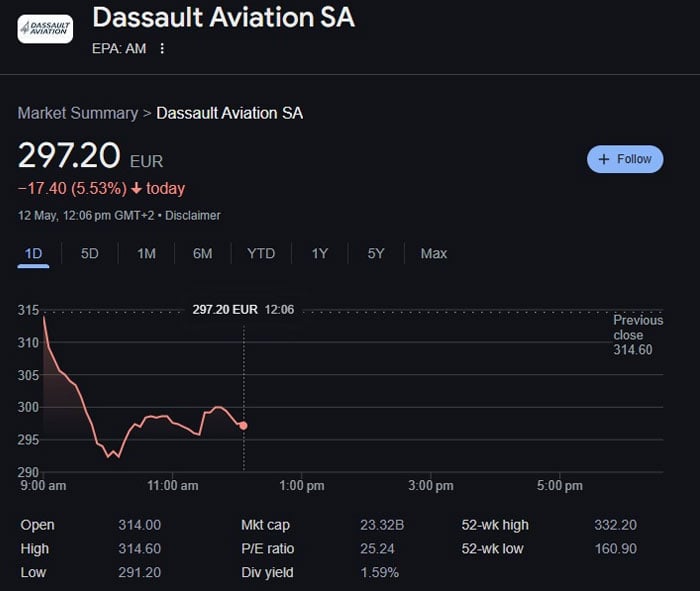Click the P/E ratio value 25.24
The width and height of the screenshot is (700, 591).
[377, 549]
